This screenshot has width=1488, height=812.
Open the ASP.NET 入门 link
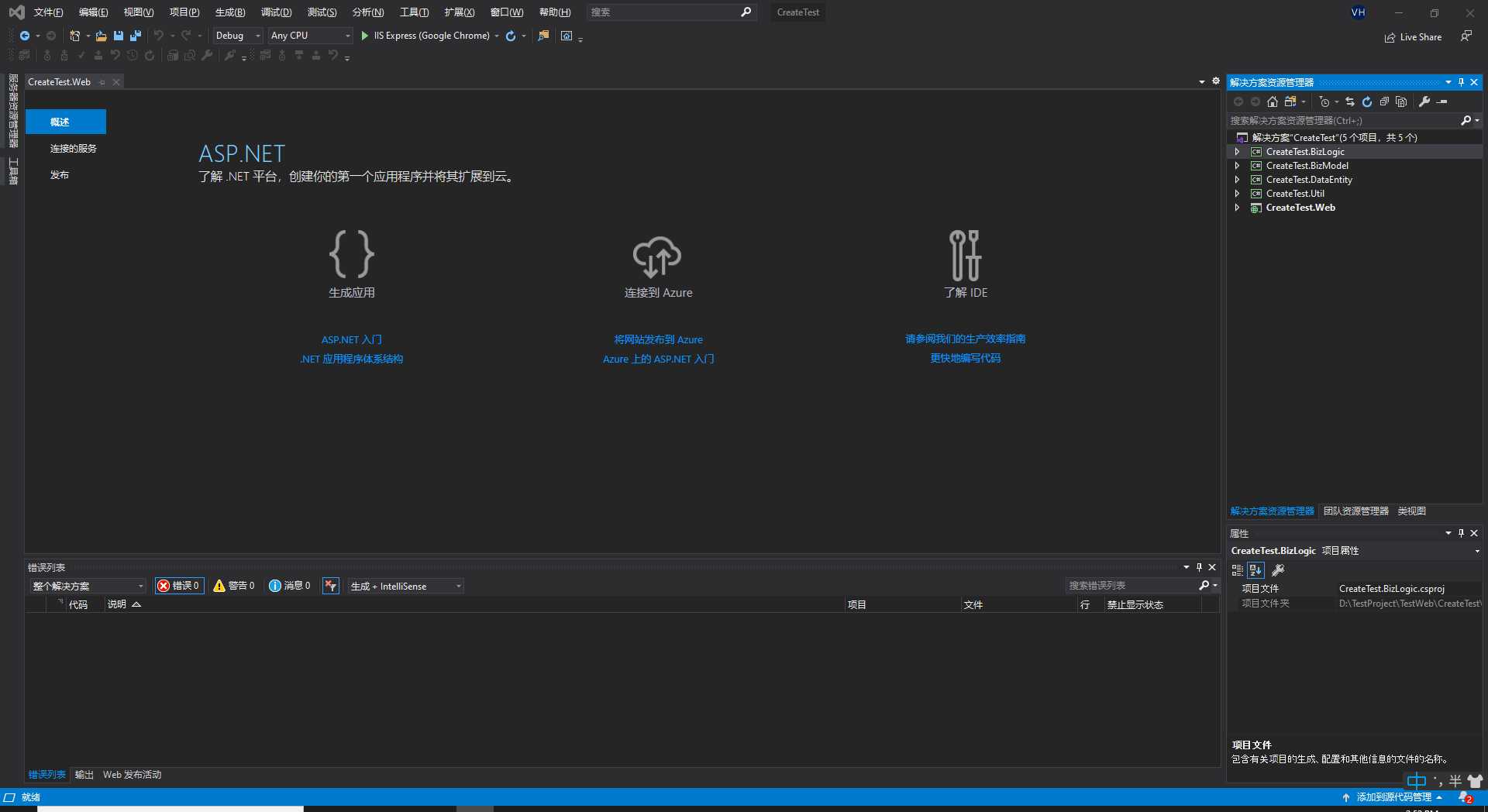pyautogui.click(x=351, y=340)
